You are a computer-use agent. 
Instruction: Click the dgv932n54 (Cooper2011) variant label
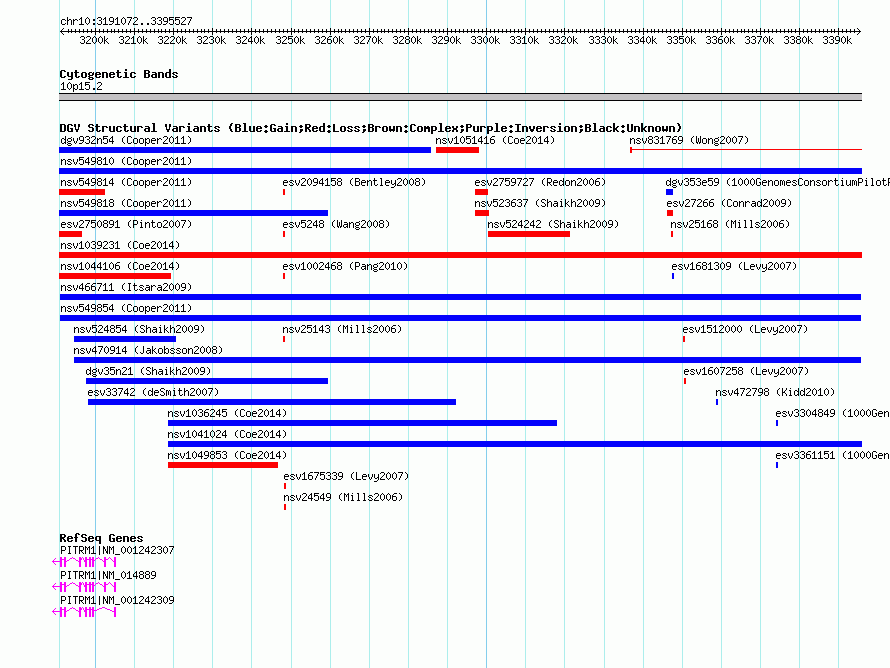(126, 140)
